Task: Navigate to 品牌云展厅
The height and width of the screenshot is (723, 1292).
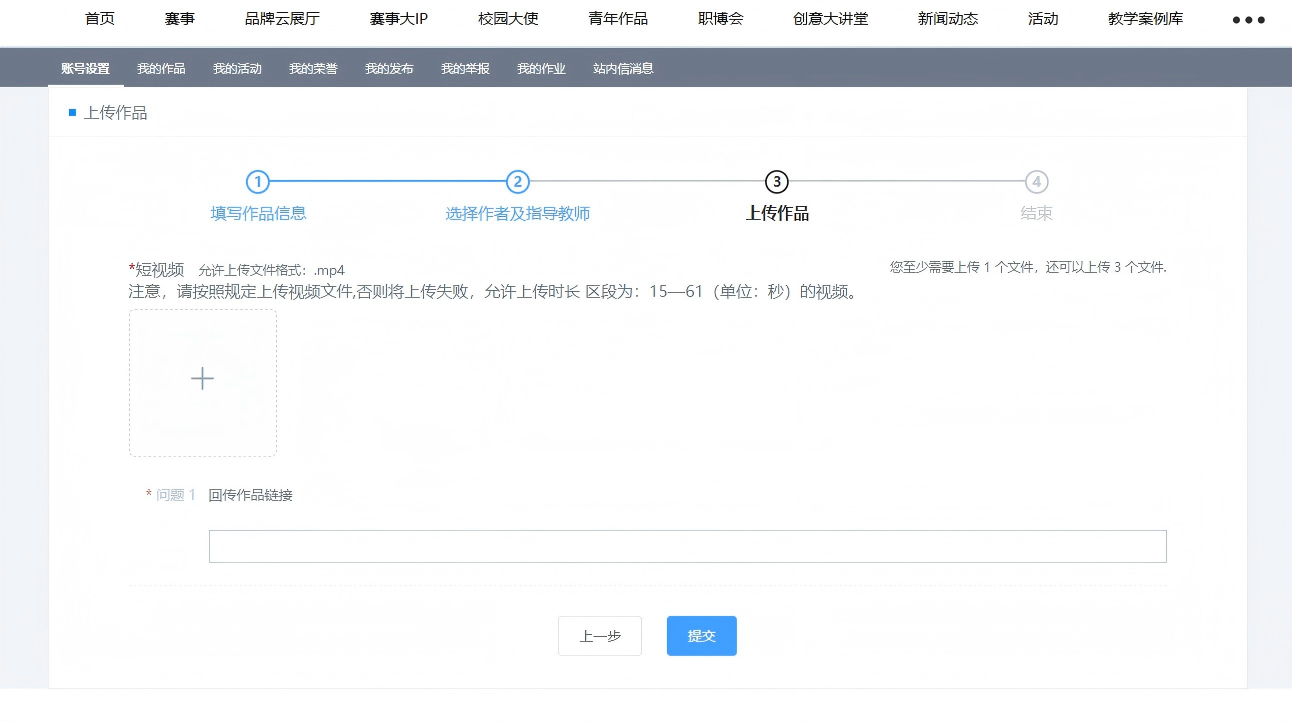Action: pos(282,19)
